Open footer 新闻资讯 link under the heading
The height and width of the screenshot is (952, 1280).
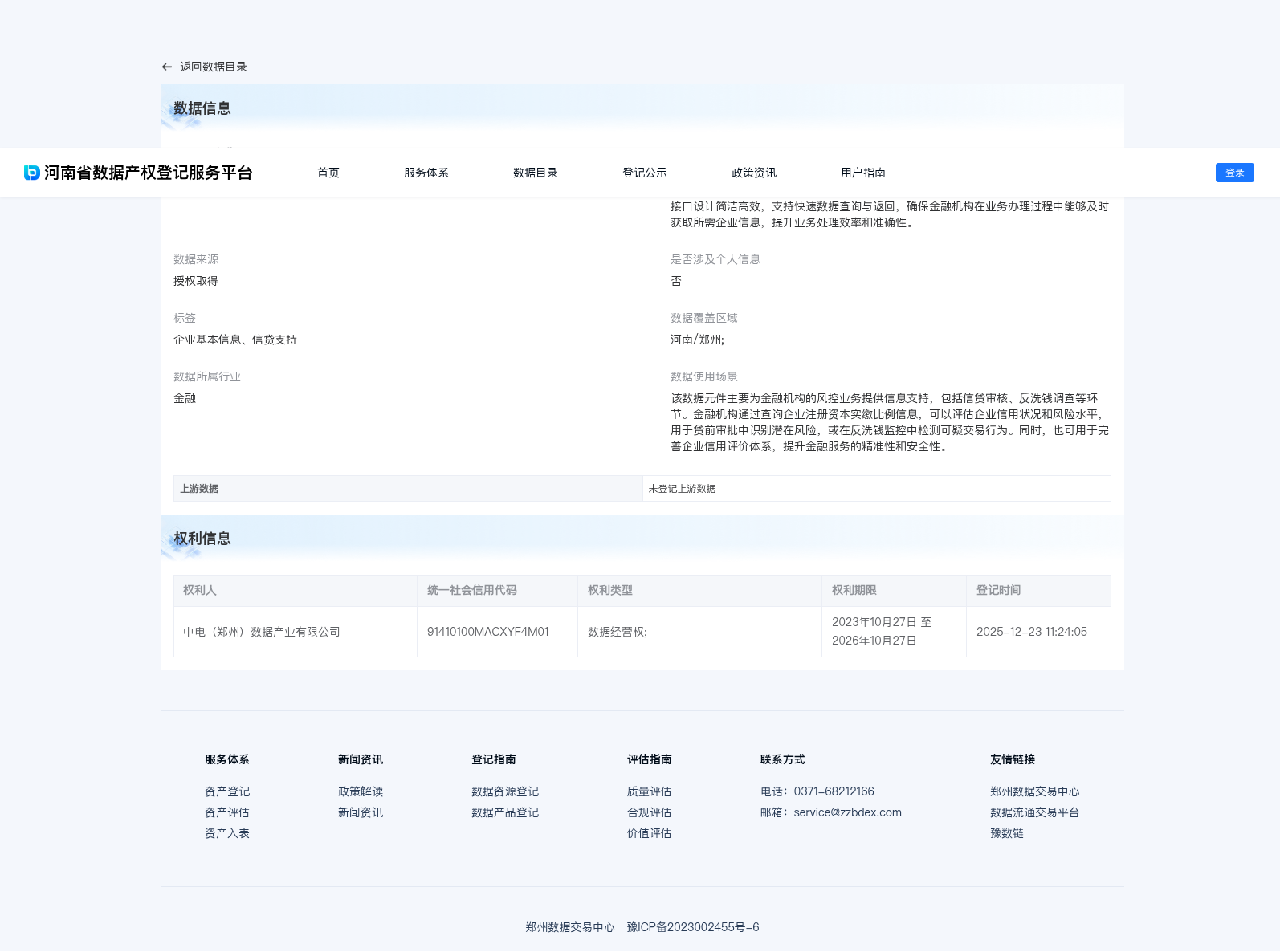click(361, 812)
